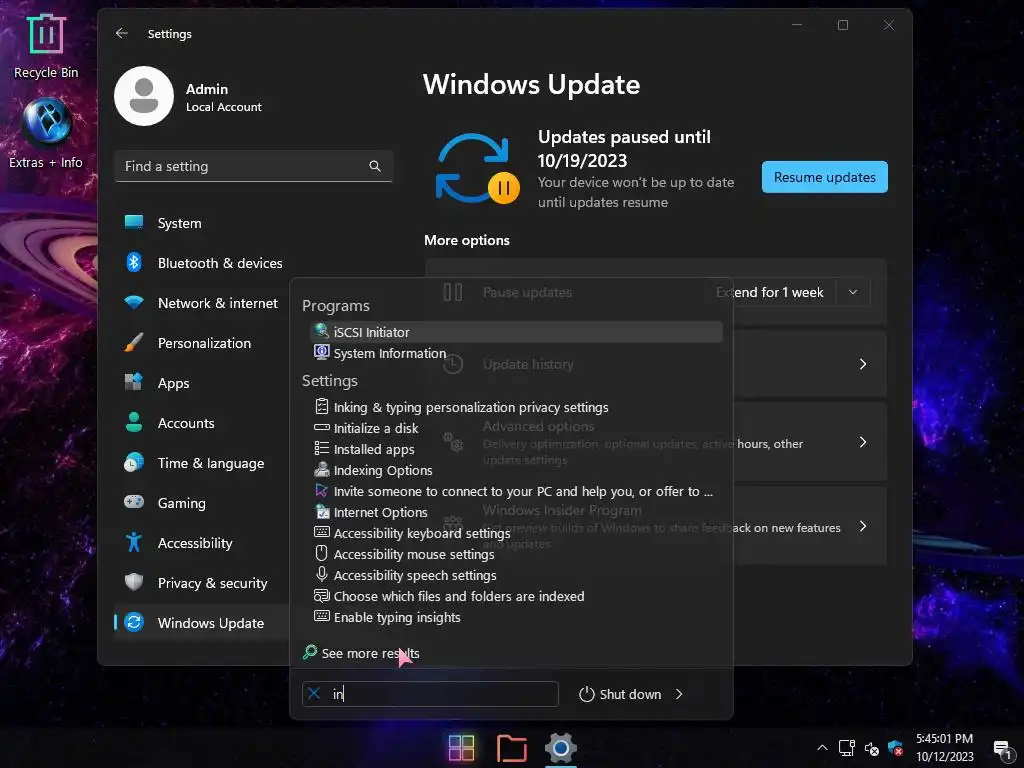Open File Explorer from taskbar
The width and height of the screenshot is (1024, 768).
pos(511,748)
